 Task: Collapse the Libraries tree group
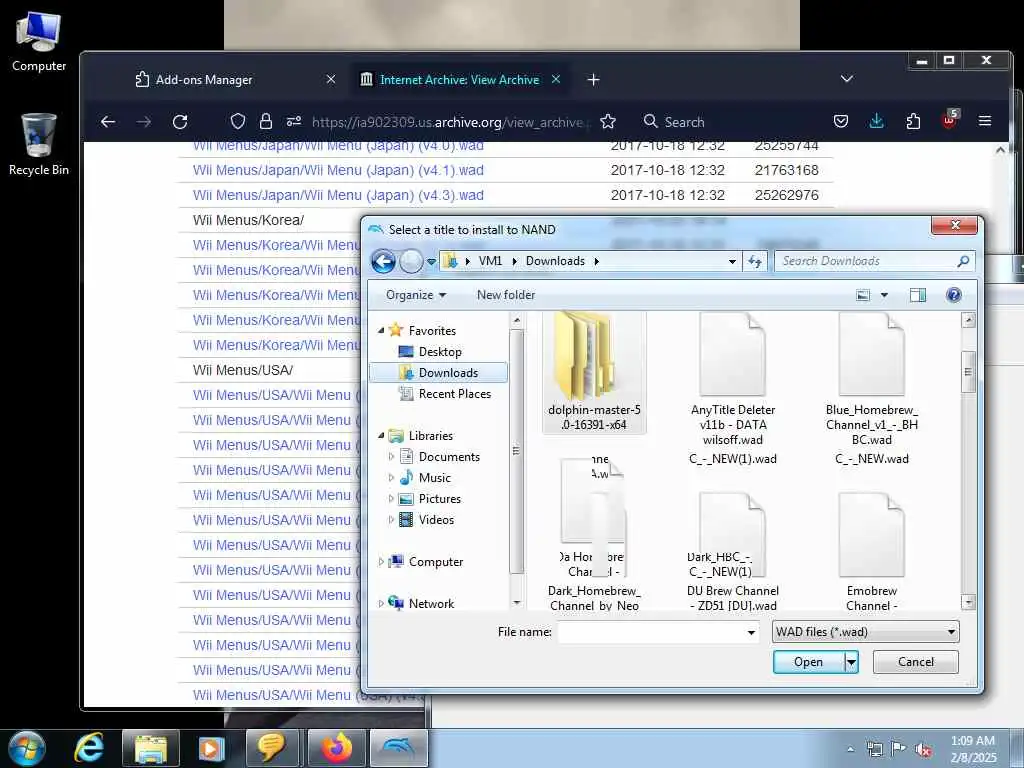click(381, 435)
